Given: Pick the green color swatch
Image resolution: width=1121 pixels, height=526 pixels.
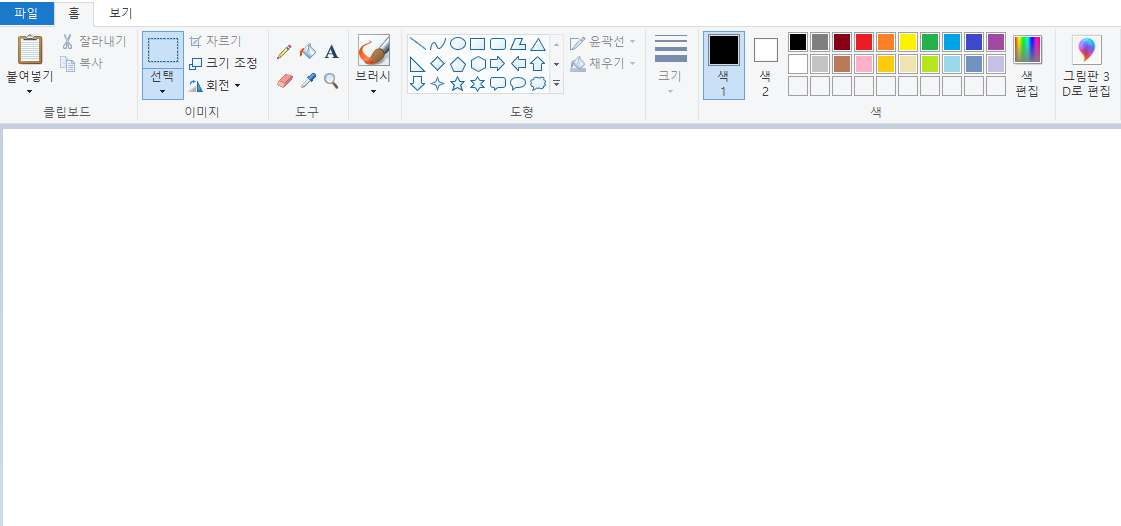Looking at the screenshot, I should tap(930, 42).
